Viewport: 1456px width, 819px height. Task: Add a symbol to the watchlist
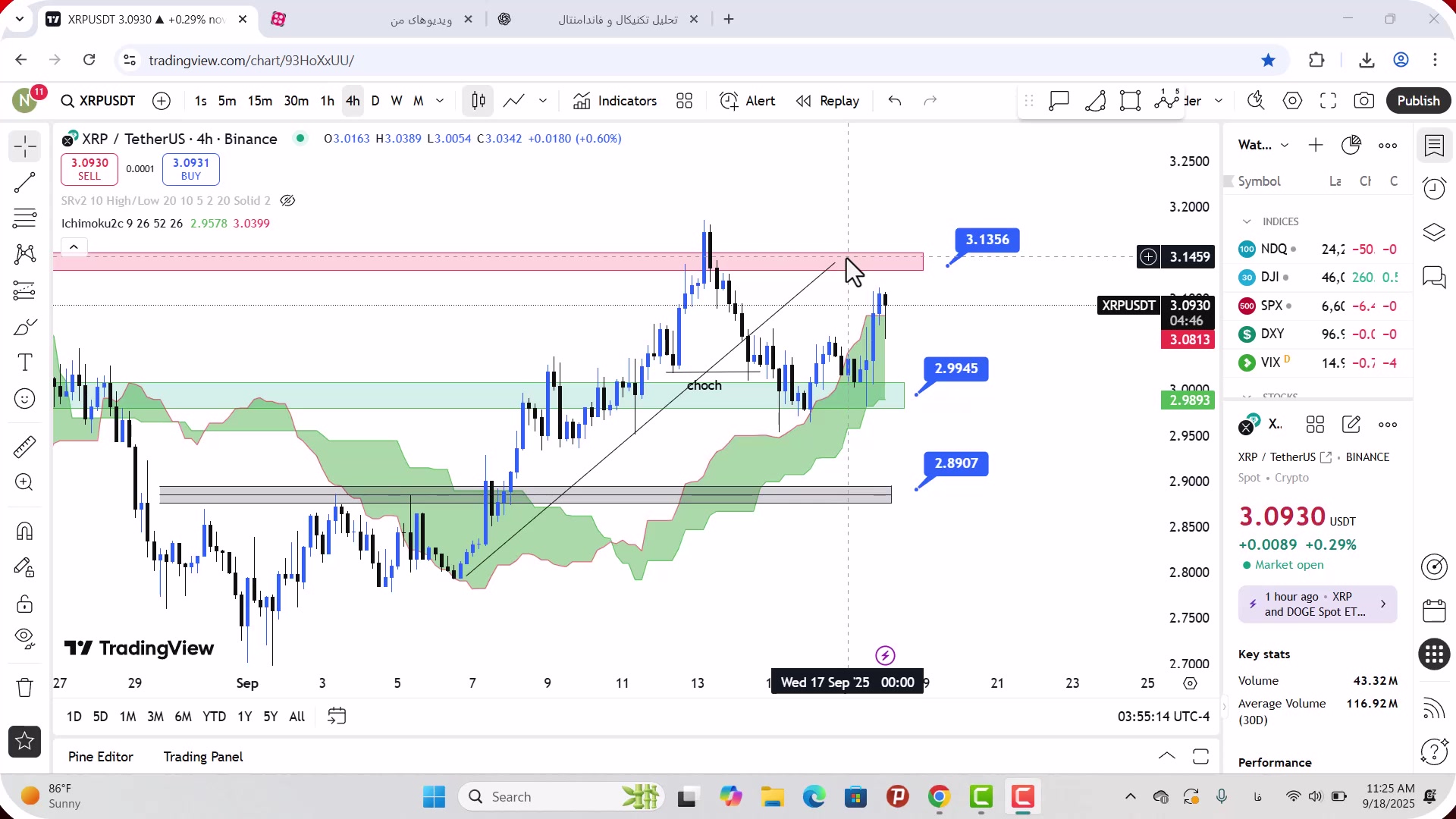click(1316, 146)
